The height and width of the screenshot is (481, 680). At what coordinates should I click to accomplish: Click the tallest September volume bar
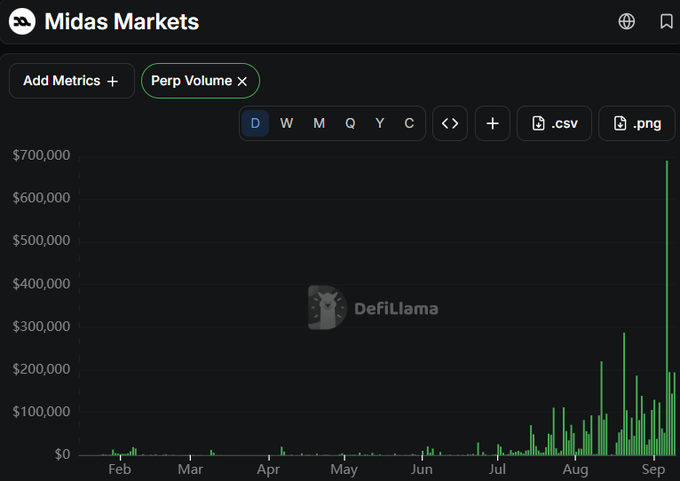click(x=667, y=308)
